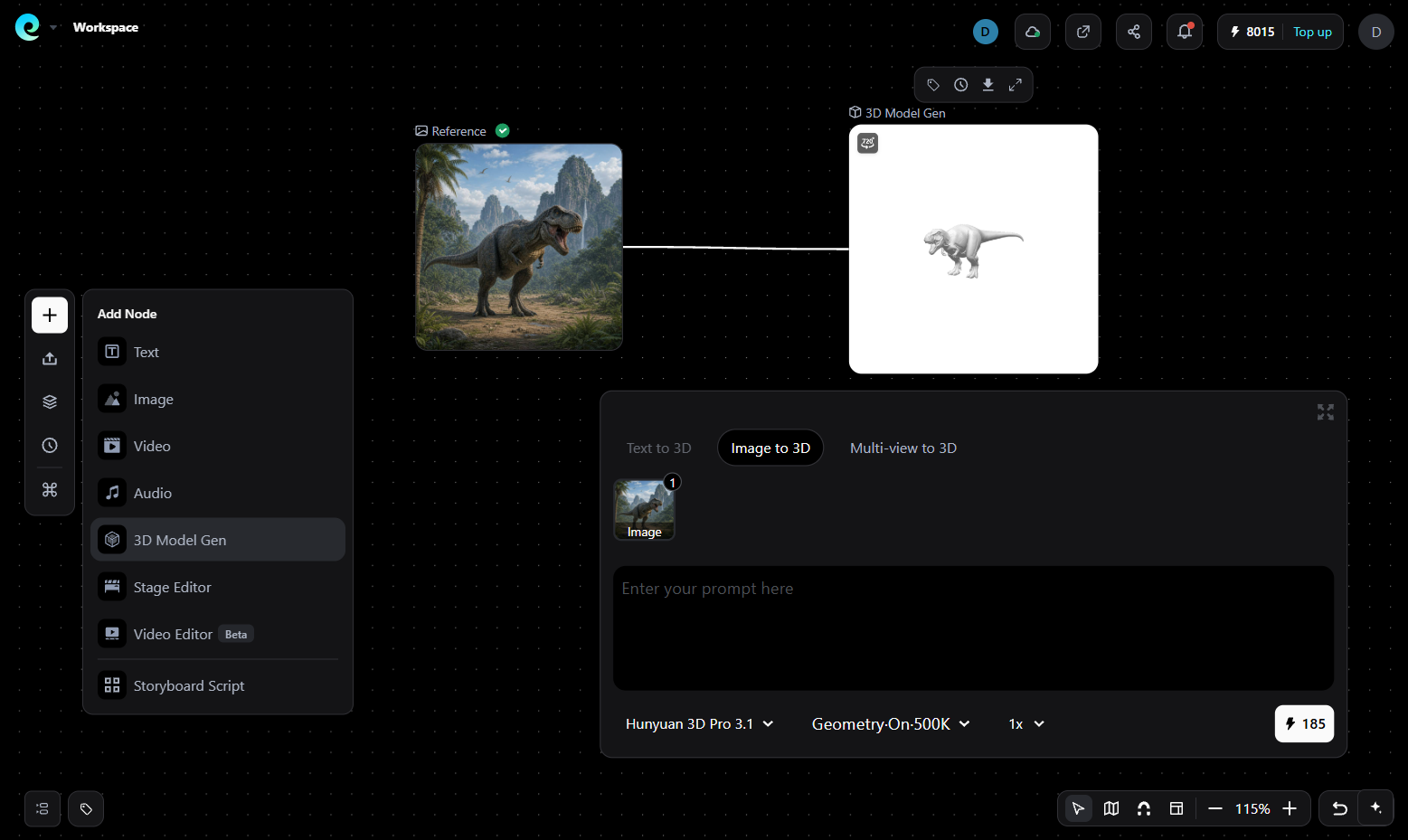Add an Audio node from the menu

218,493
